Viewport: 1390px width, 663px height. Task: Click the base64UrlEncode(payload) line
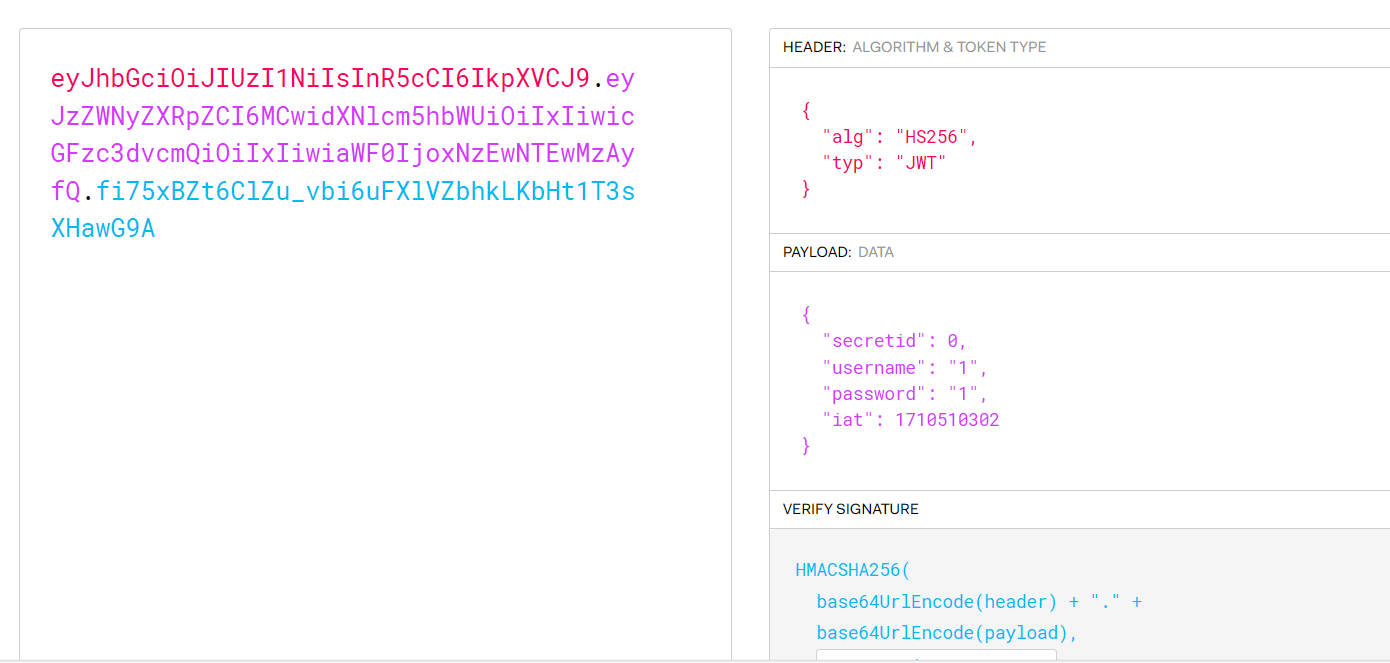947,633
